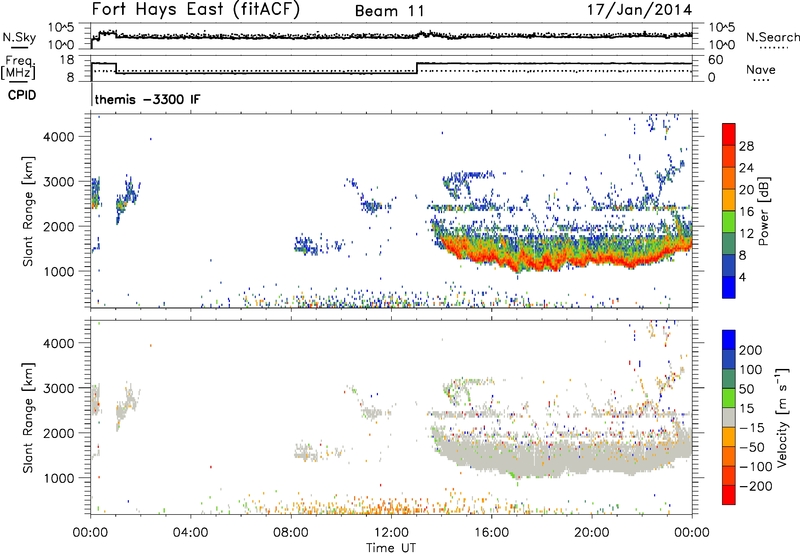Click the 'CPID' label
The image size is (800, 554).
[x=22, y=95]
